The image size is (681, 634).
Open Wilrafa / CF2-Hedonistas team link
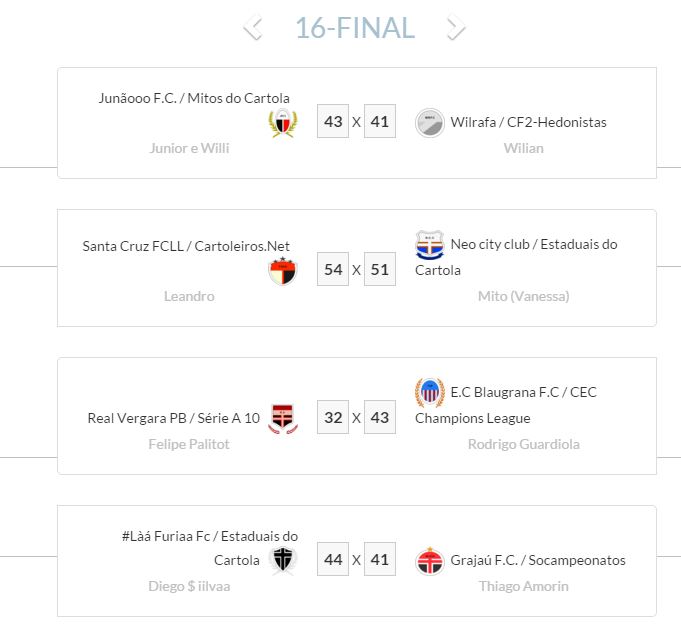tap(528, 122)
